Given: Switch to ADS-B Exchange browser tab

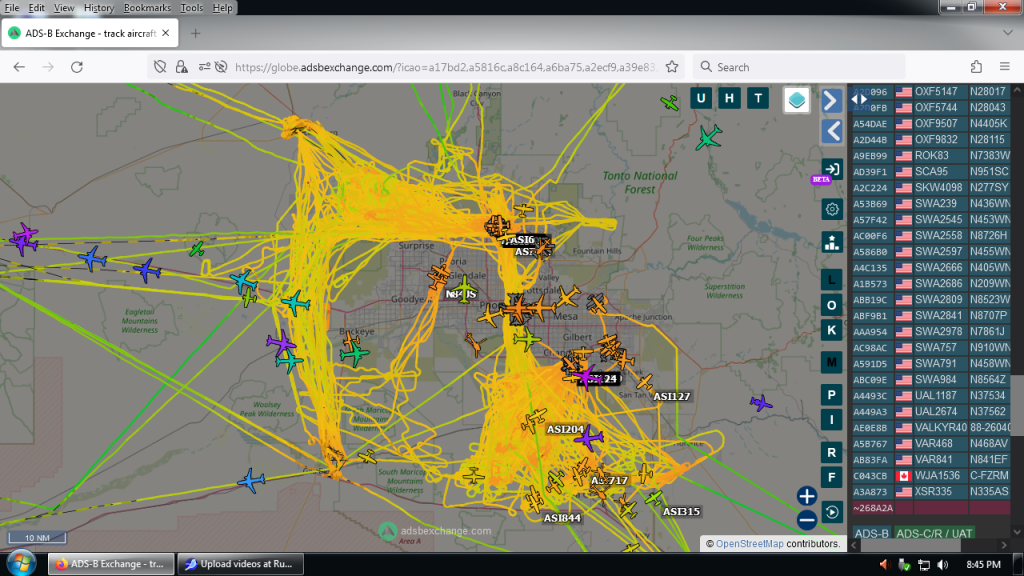Looking at the screenshot, I should pos(89,33).
